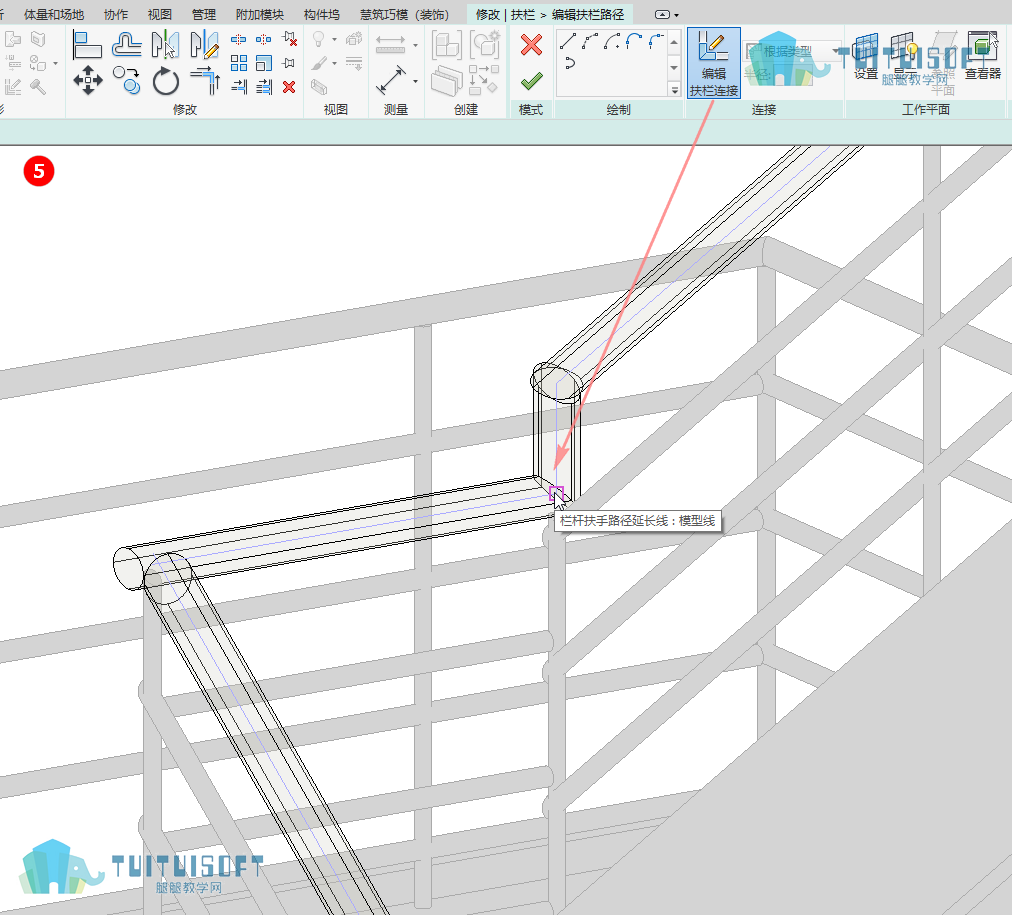Select the Scale tool

click(264, 63)
